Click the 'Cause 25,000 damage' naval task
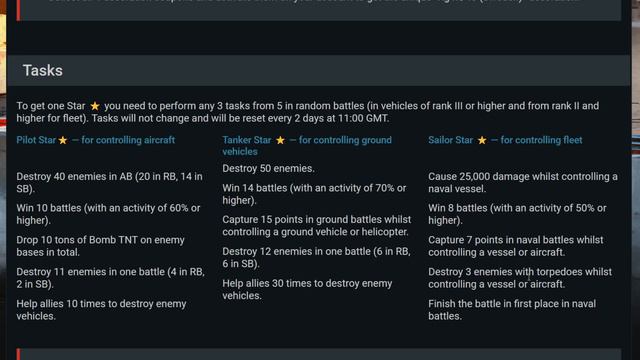This screenshot has height=360, width=640. tap(523, 182)
